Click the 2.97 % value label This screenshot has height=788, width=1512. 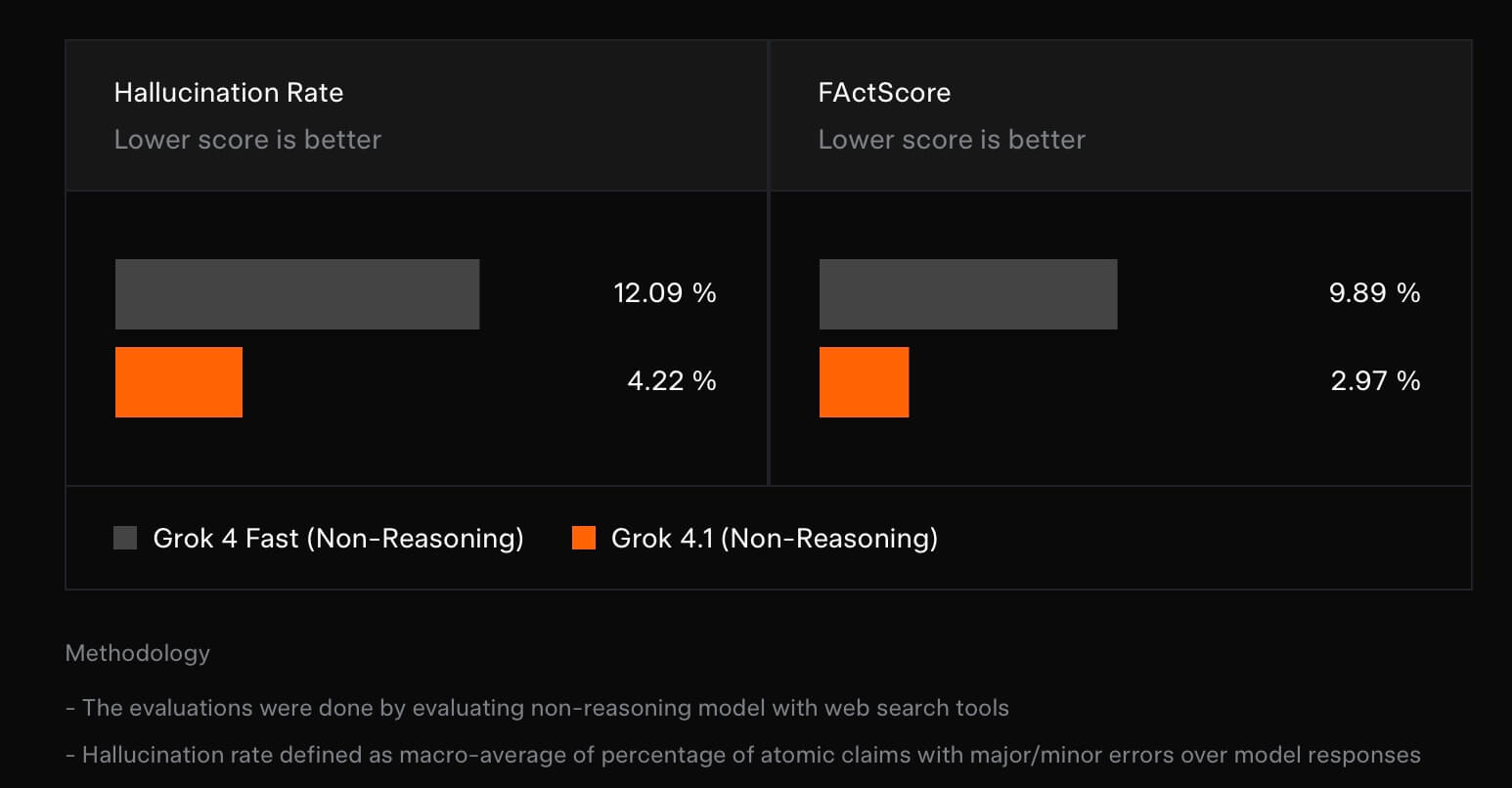pos(1375,381)
